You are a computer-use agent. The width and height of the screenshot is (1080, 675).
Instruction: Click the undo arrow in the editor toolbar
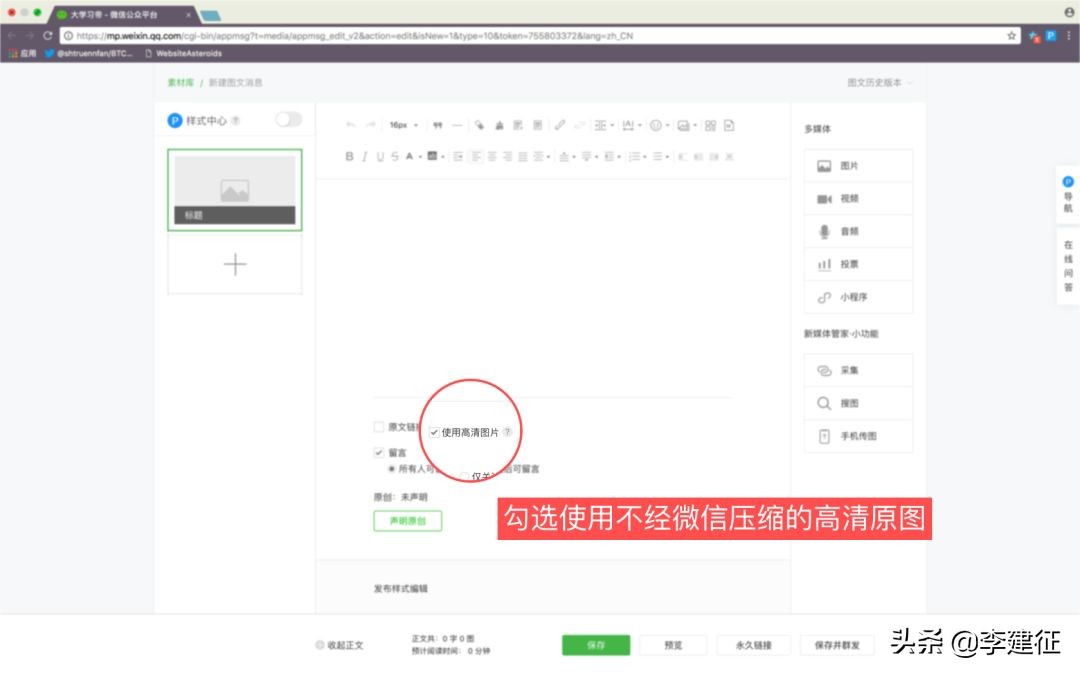(348, 124)
